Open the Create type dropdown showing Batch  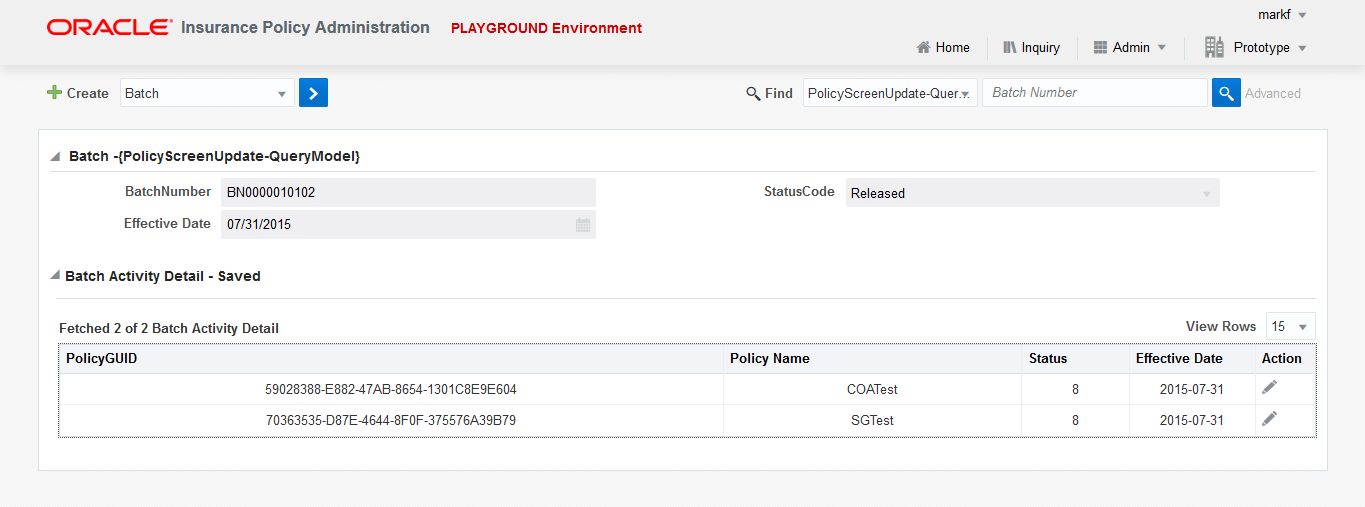[x=207, y=93]
